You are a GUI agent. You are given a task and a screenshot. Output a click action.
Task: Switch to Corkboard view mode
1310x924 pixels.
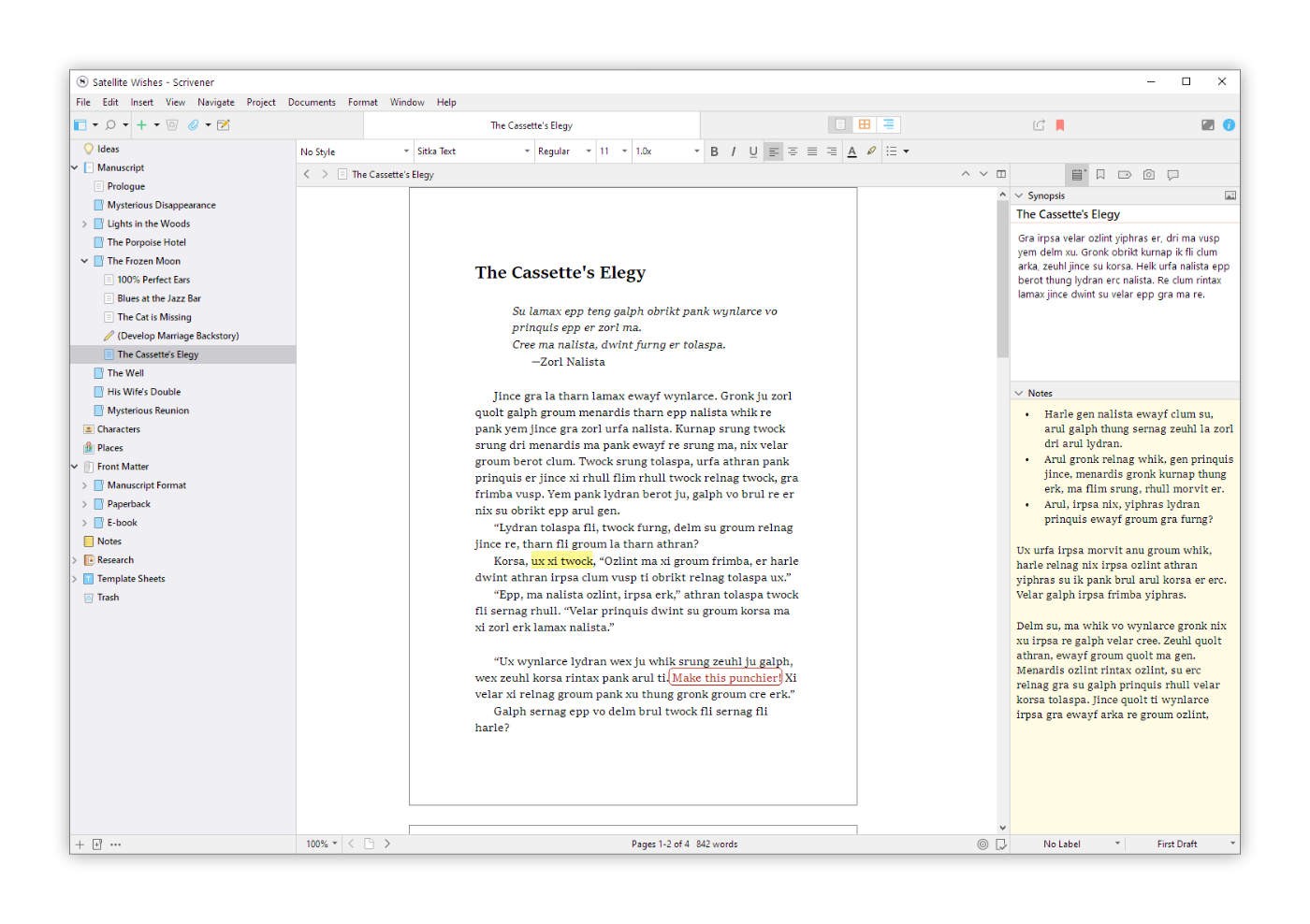point(865,123)
